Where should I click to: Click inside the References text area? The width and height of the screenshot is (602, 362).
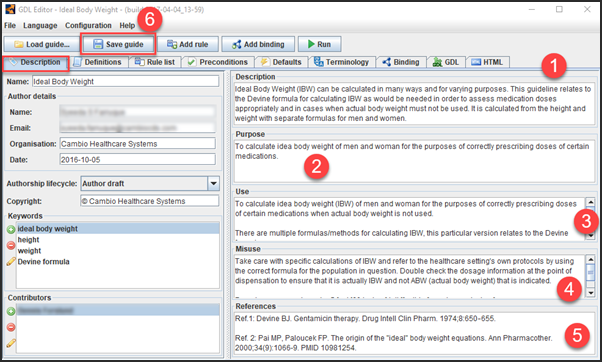click(x=414, y=333)
